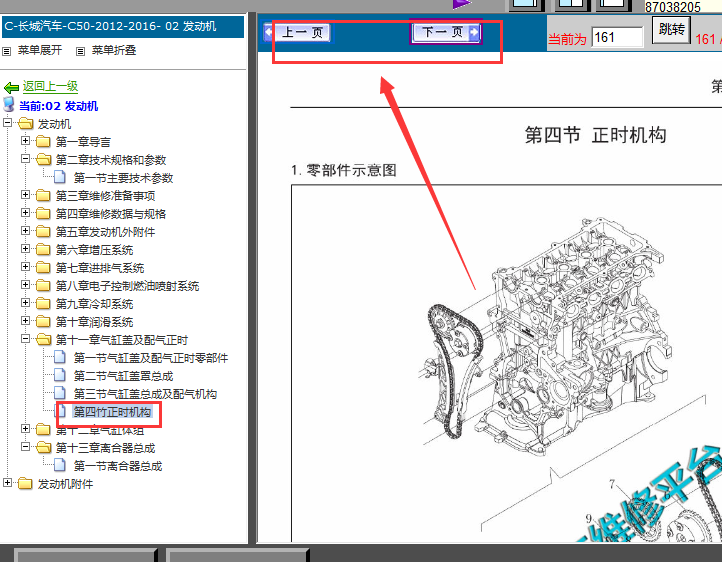Image resolution: width=722 pixels, height=562 pixels.
Task: Collapse 第二章技术规格和参数 folder
Action: pos(25,159)
